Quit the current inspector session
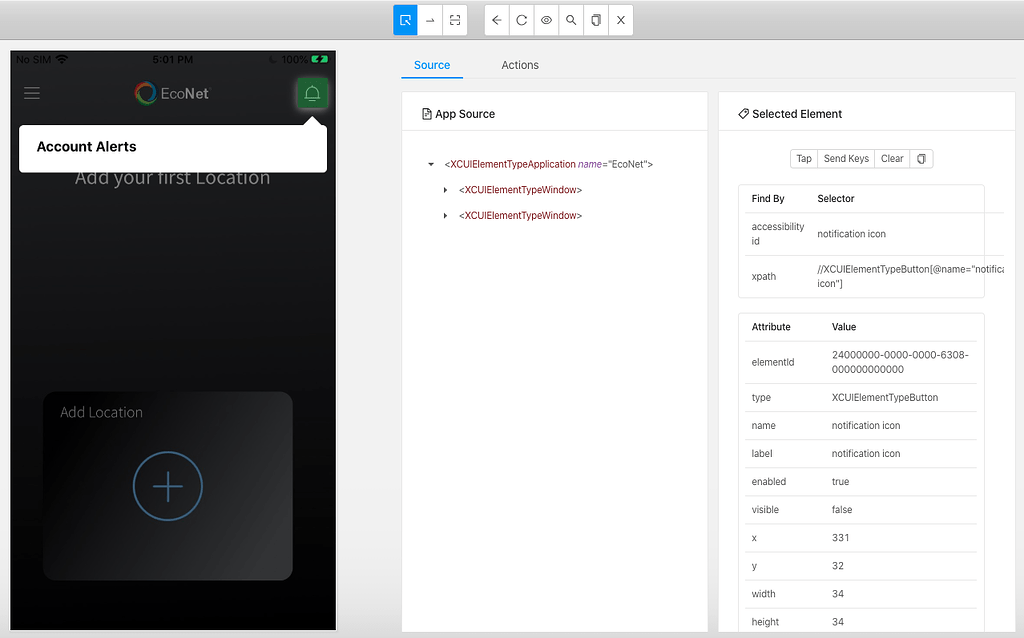 [620, 20]
